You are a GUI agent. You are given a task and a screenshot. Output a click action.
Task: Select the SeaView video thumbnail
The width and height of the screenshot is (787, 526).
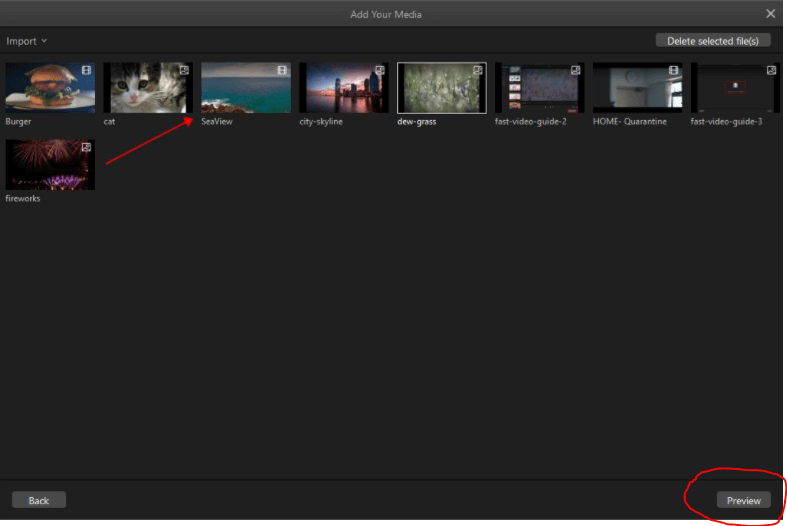click(x=246, y=87)
